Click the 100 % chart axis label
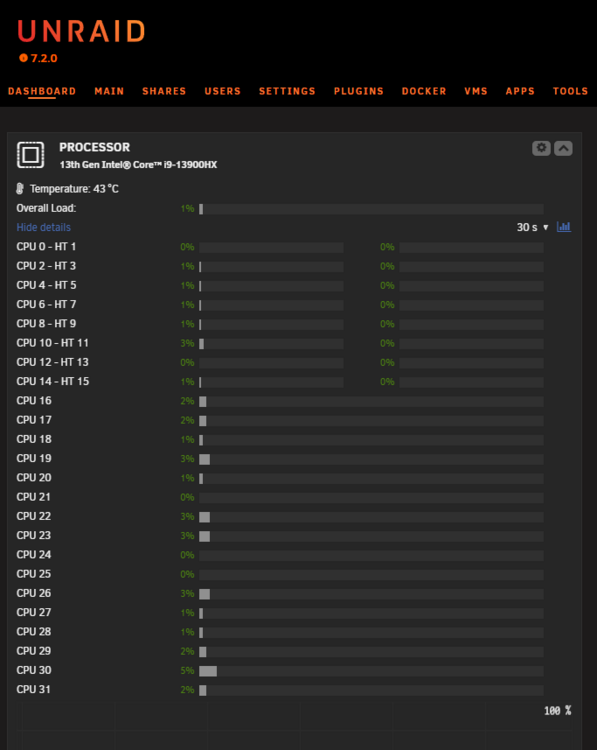The height and width of the screenshot is (750, 597). [558, 711]
